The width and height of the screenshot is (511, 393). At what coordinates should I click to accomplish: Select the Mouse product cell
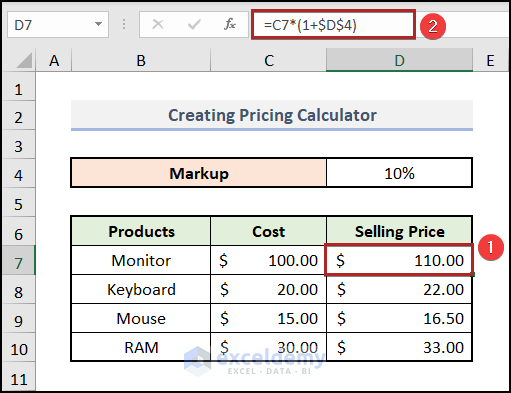point(141,318)
